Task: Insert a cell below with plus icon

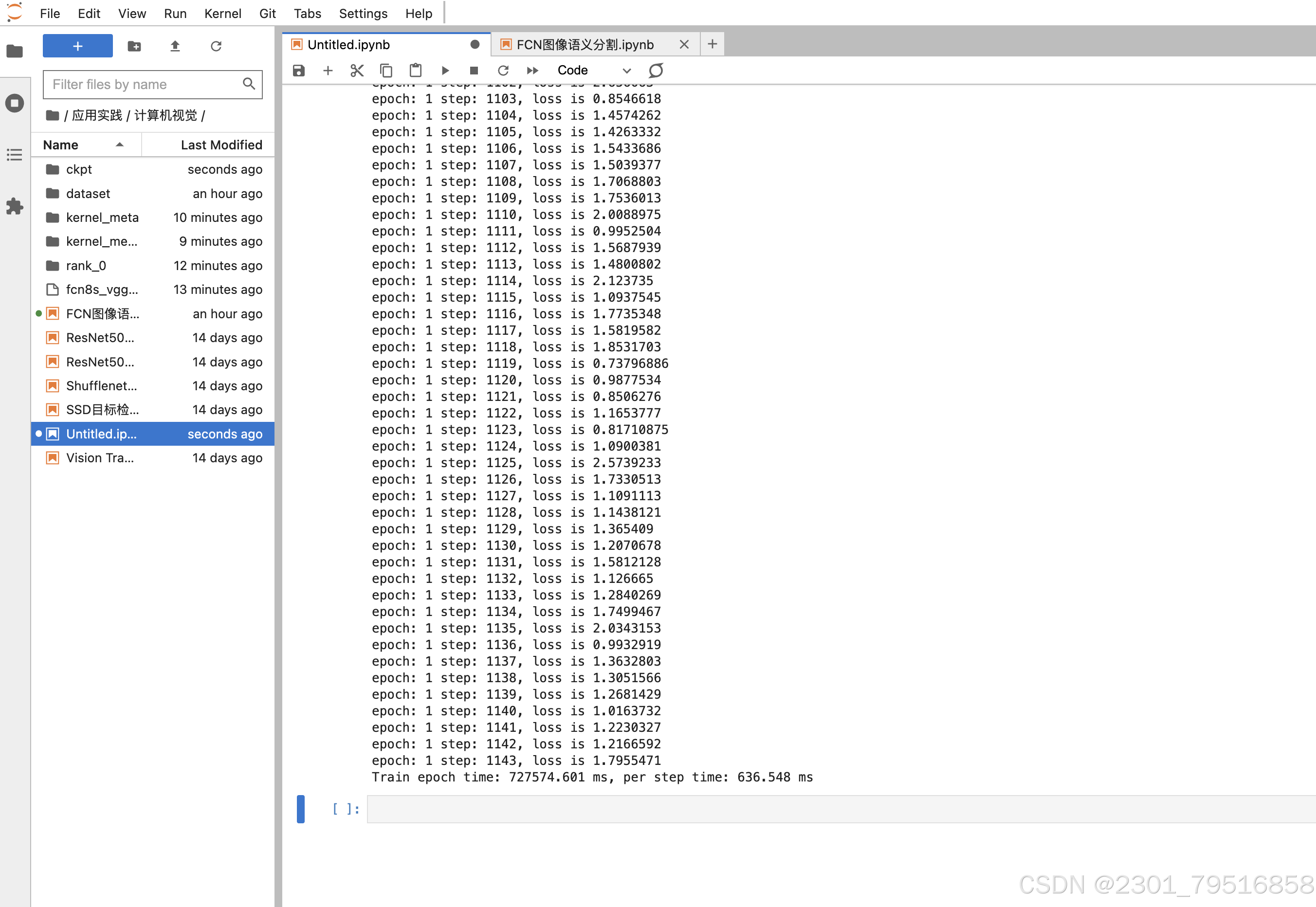Action: [x=328, y=71]
